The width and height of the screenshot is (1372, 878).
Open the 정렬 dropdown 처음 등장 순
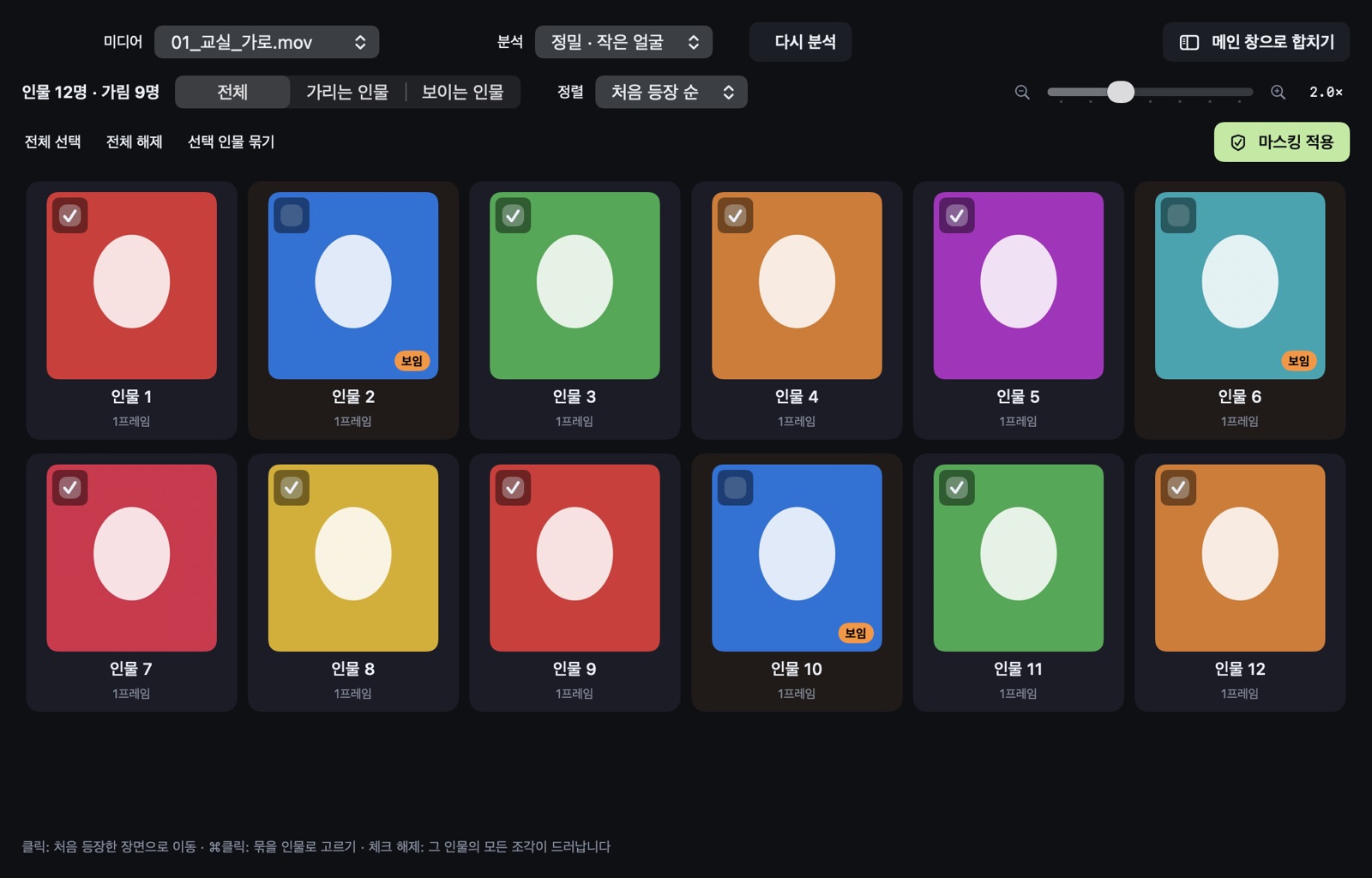(x=671, y=92)
